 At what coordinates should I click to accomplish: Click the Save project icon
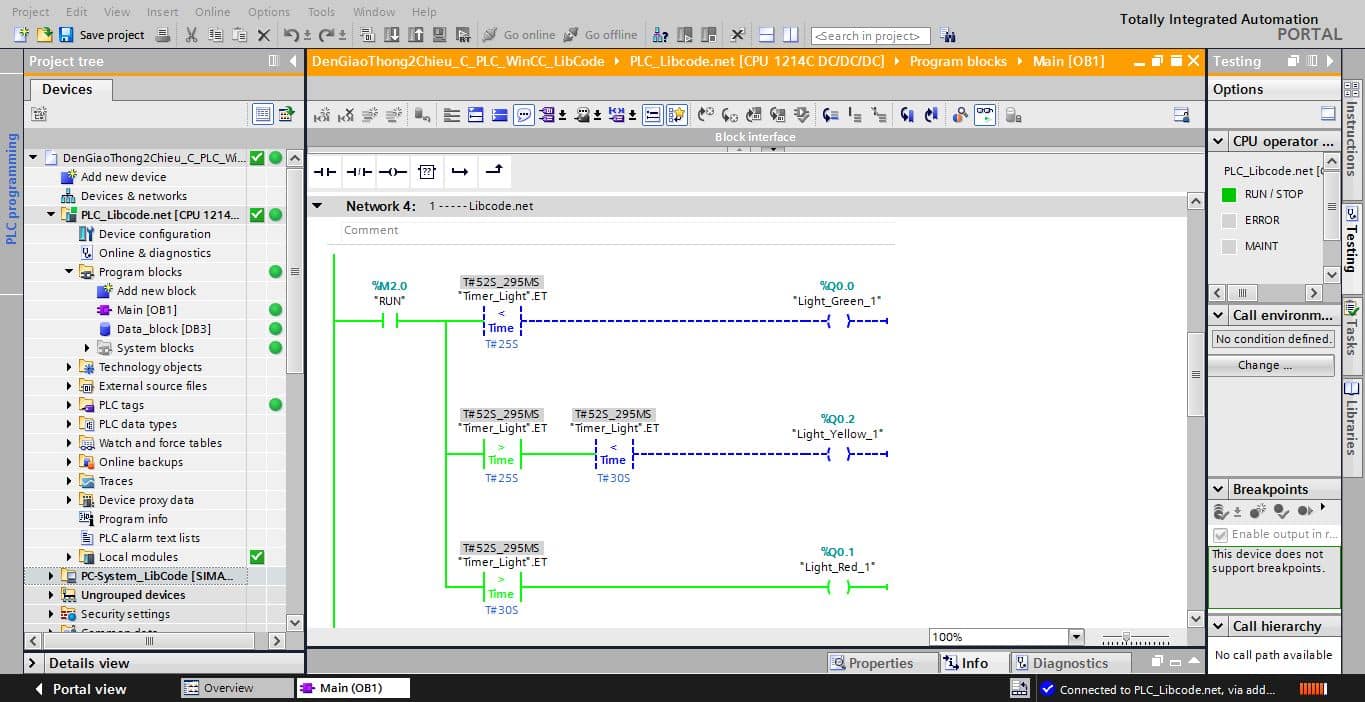[x=66, y=35]
